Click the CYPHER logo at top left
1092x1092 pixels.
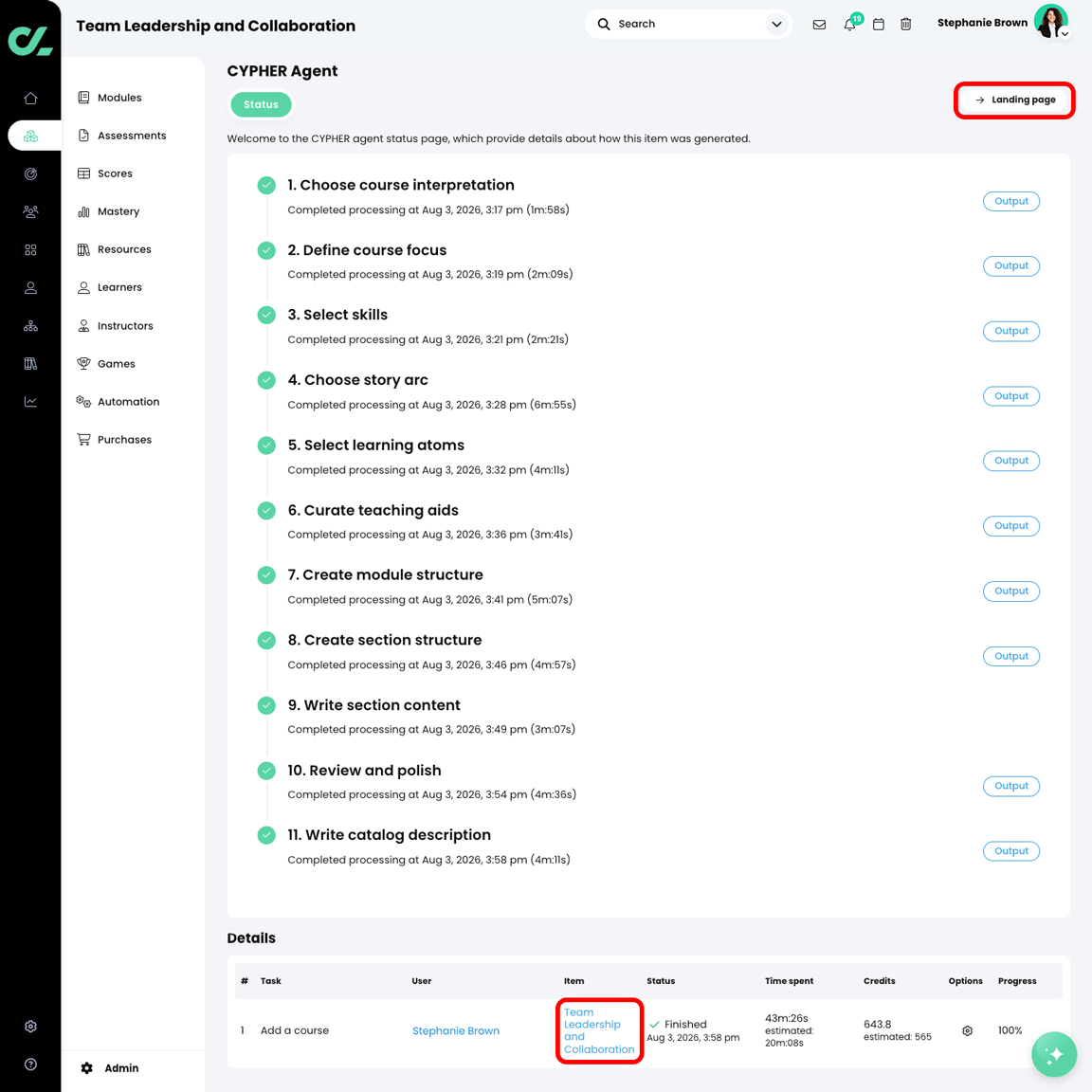[x=30, y=41]
